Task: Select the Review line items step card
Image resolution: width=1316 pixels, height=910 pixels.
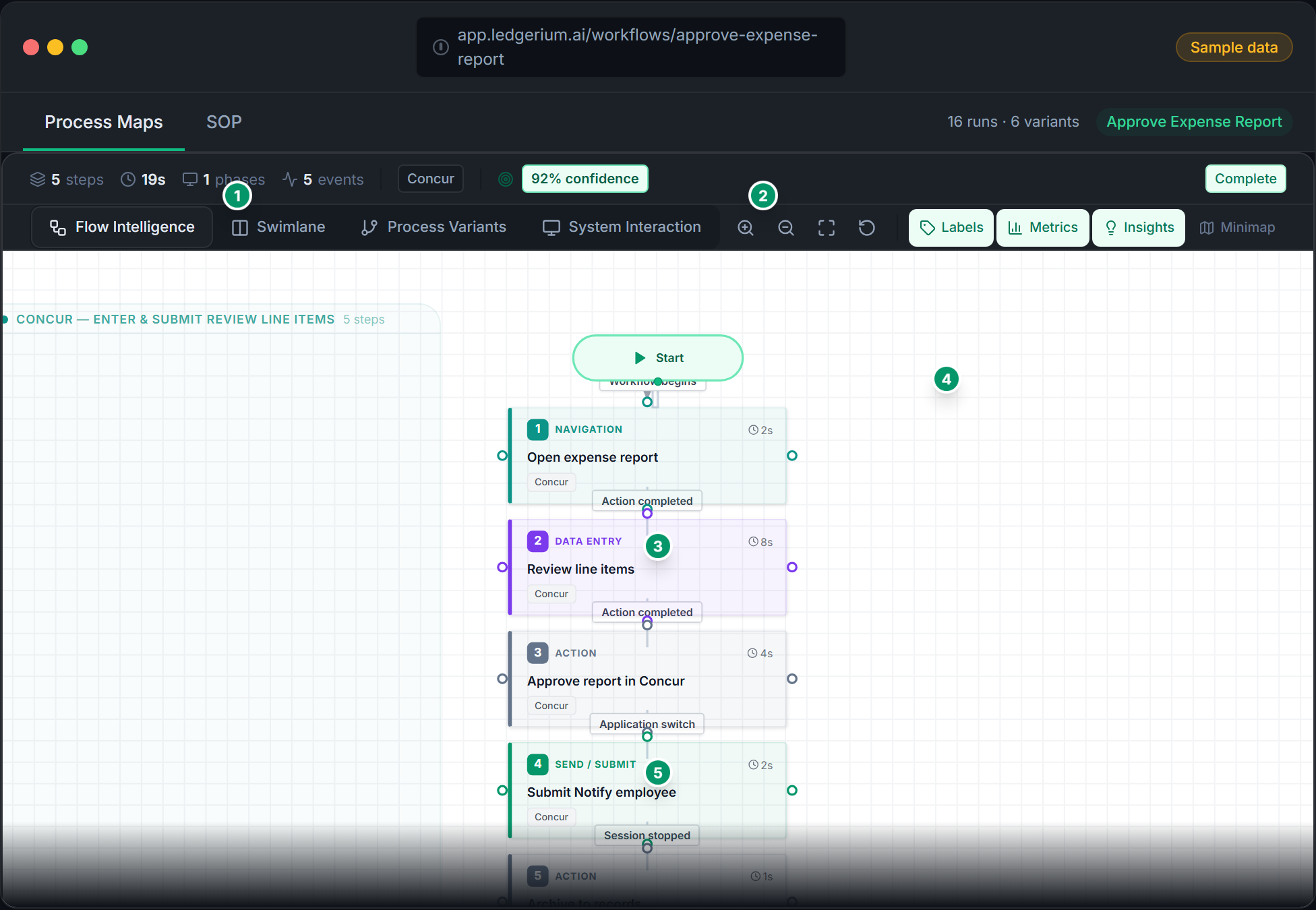Action: [x=647, y=568]
